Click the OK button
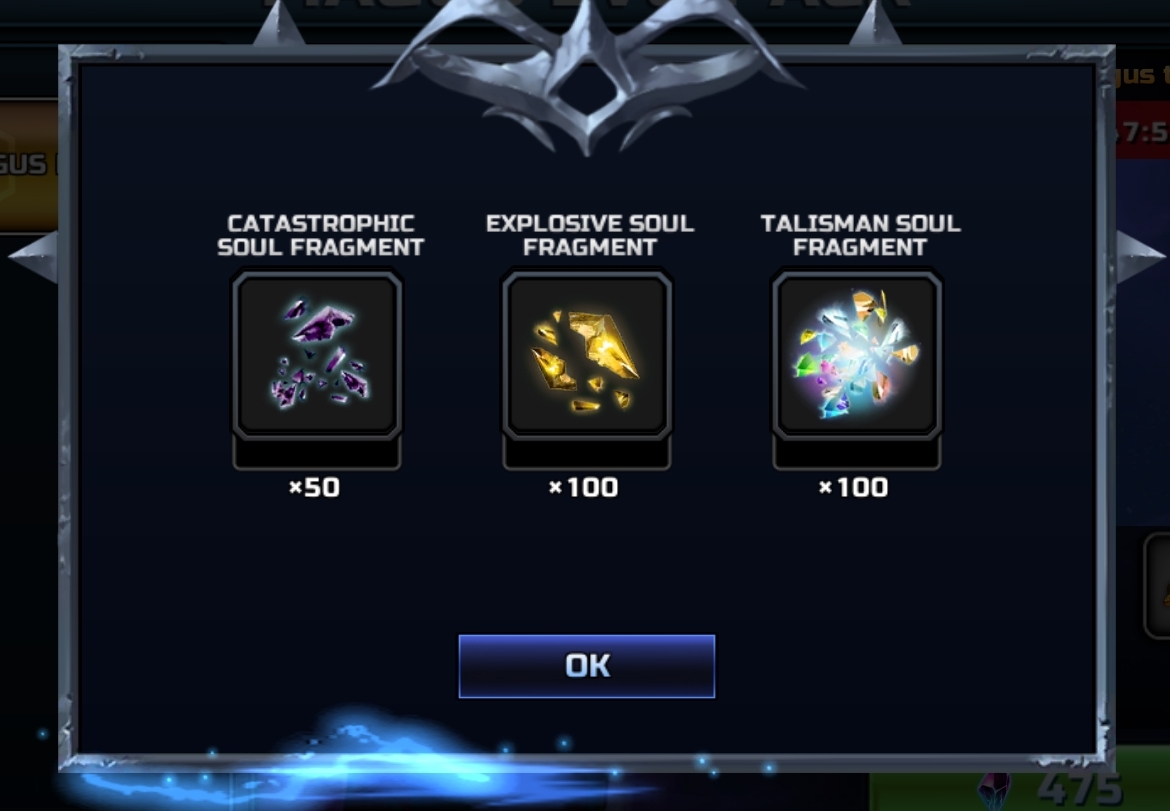The height and width of the screenshot is (811, 1170). (x=586, y=666)
